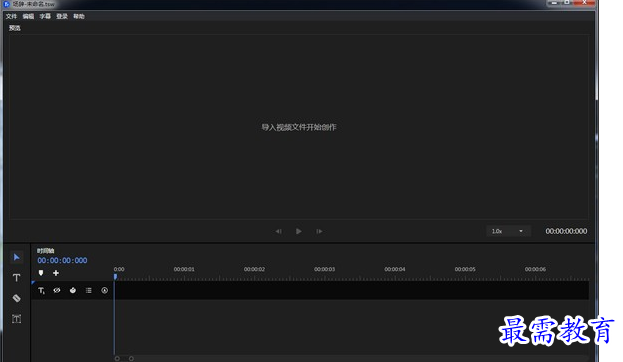623x362 pixels.
Task: Select the razor cut tool
Action: (16, 298)
